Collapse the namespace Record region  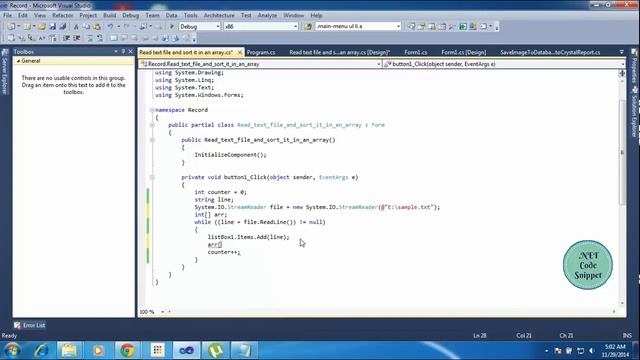152,110
